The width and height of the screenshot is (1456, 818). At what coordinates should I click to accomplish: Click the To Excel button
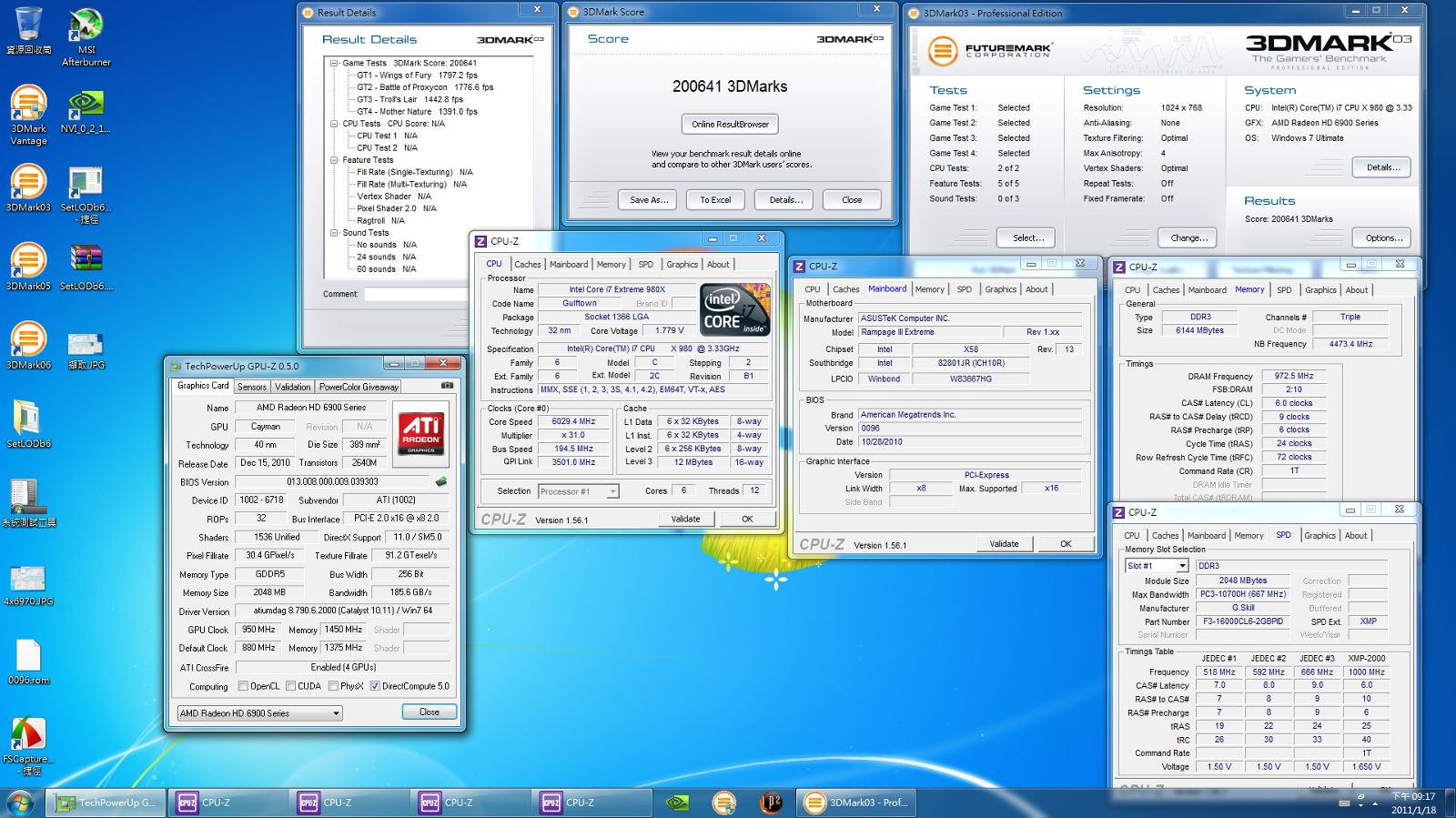[x=715, y=200]
